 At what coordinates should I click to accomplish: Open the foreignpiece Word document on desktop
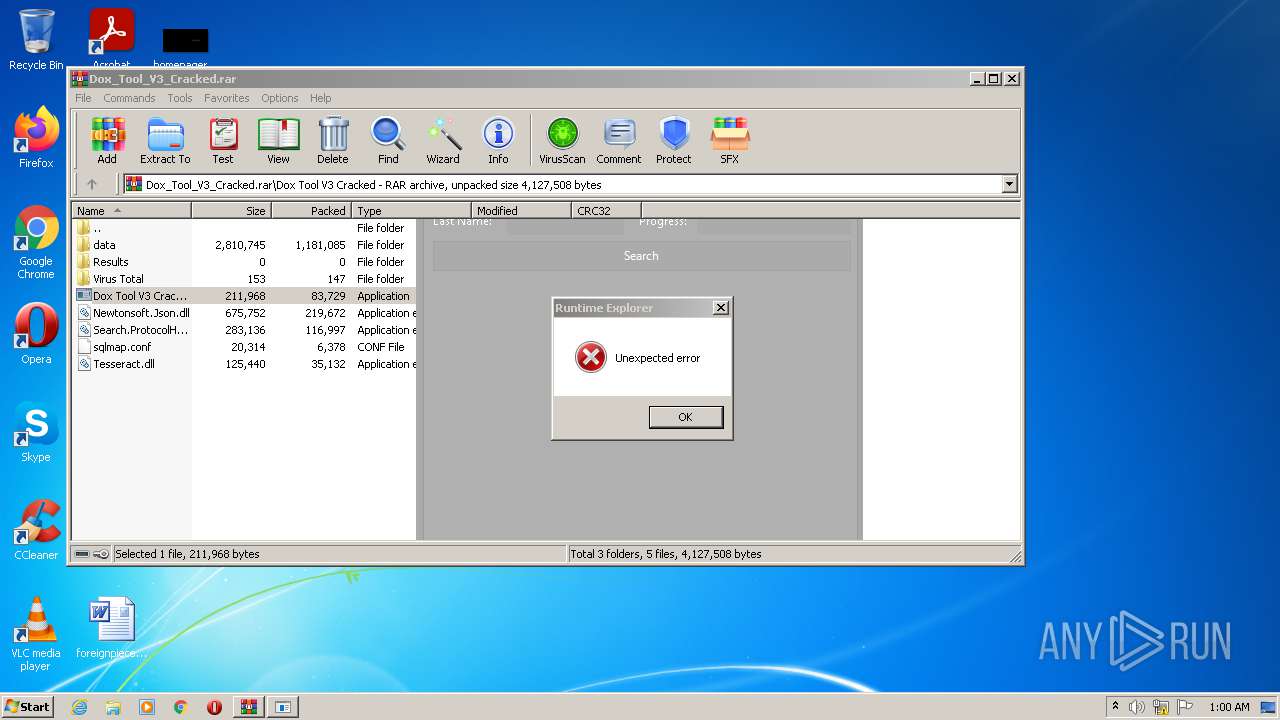click(112, 628)
